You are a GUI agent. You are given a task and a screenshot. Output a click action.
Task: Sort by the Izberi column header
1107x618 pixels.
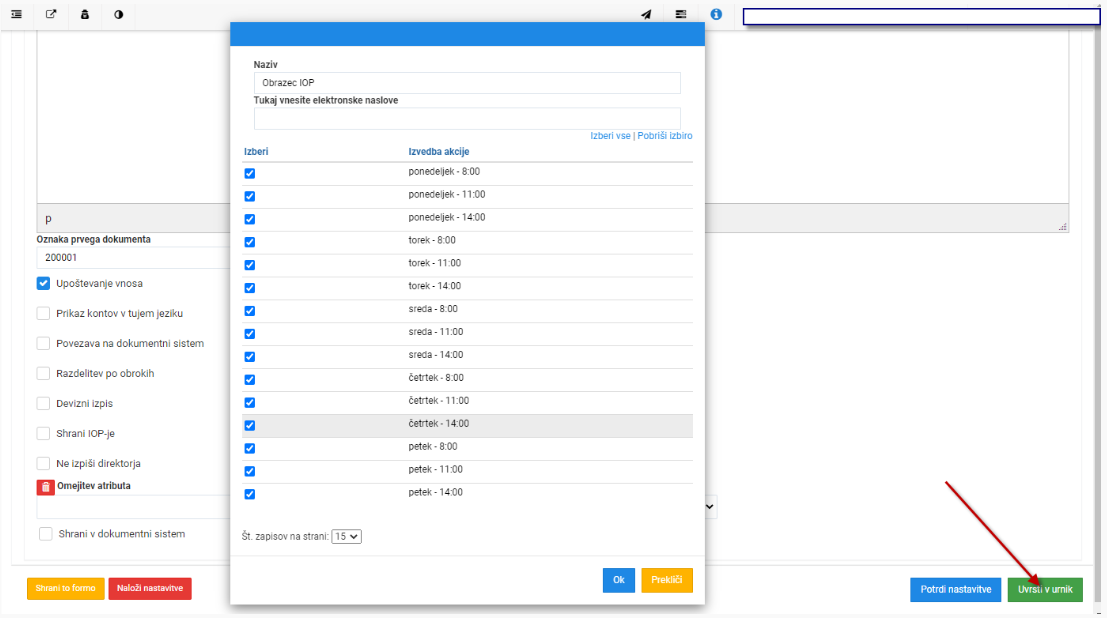point(256,152)
